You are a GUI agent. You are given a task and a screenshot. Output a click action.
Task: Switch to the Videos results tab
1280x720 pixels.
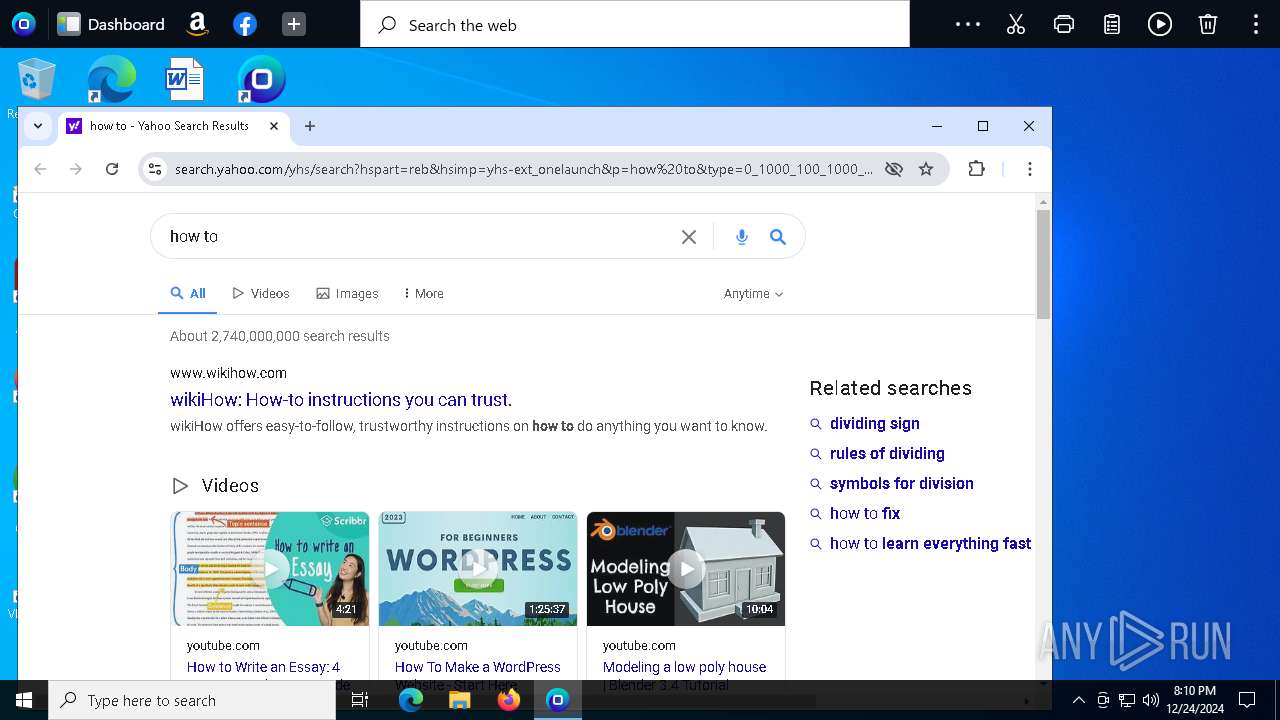click(261, 294)
